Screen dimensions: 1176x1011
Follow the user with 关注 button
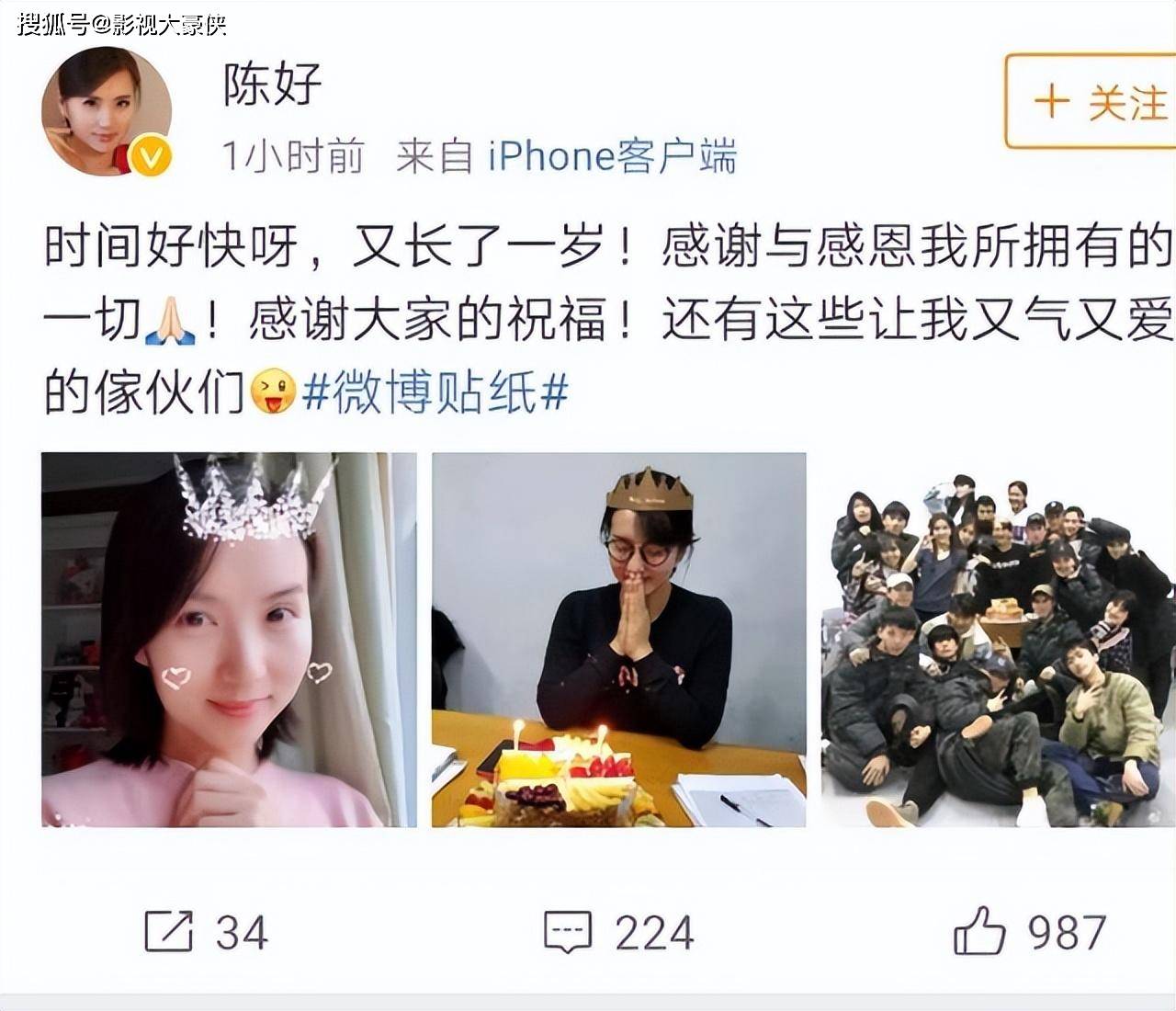(1091, 101)
